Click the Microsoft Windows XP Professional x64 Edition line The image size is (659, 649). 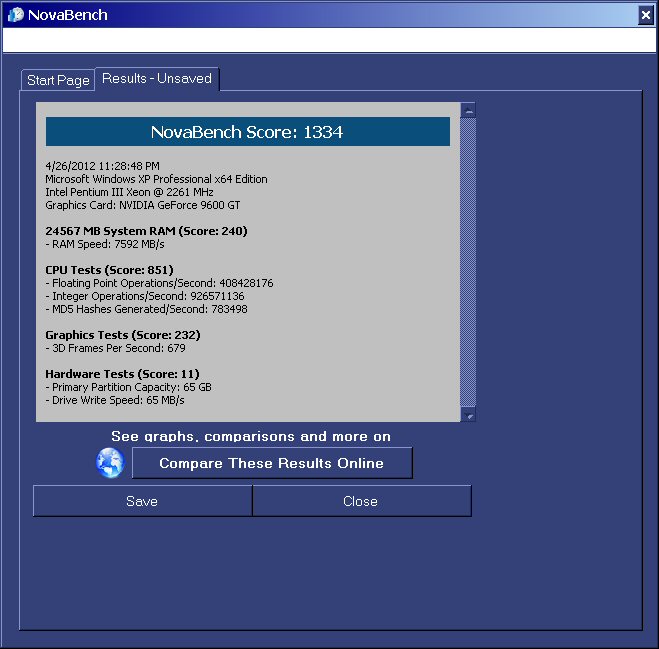156,179
